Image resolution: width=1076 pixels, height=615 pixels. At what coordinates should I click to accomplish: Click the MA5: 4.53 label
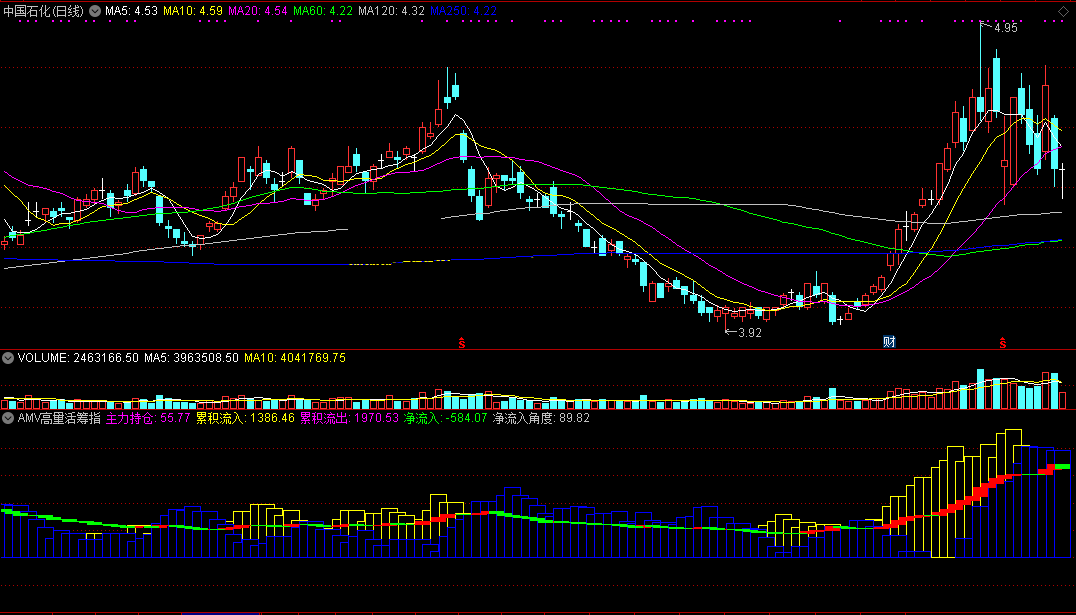(131, 11)
